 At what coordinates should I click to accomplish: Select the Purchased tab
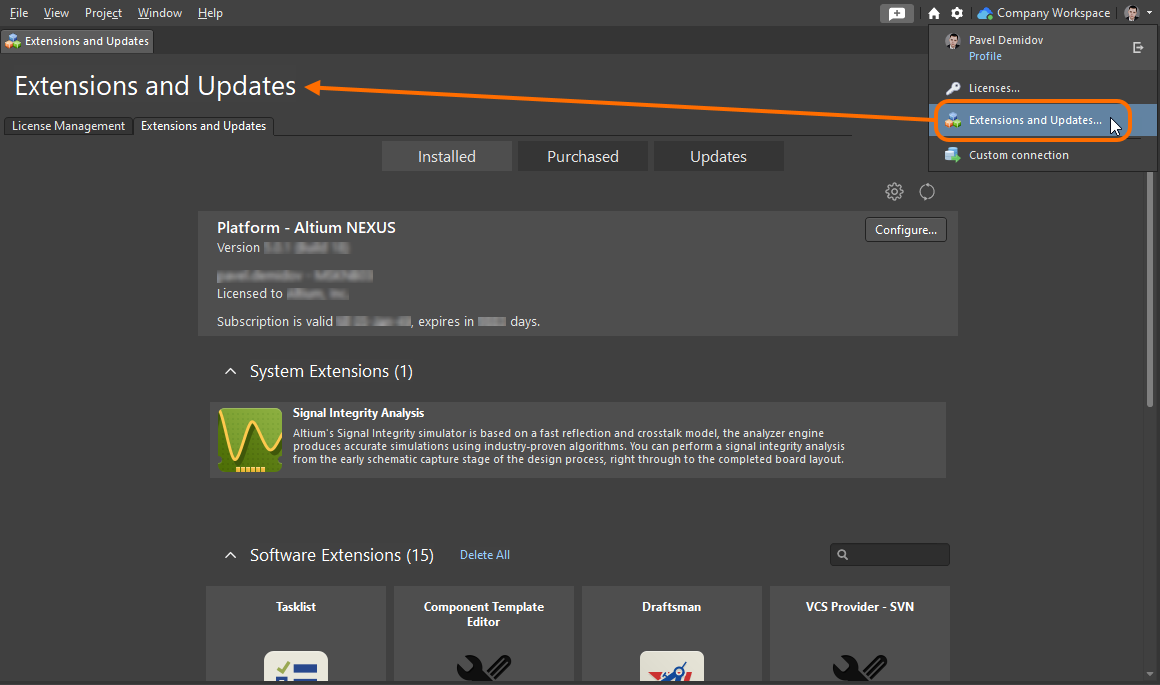(x=582, y=156)
